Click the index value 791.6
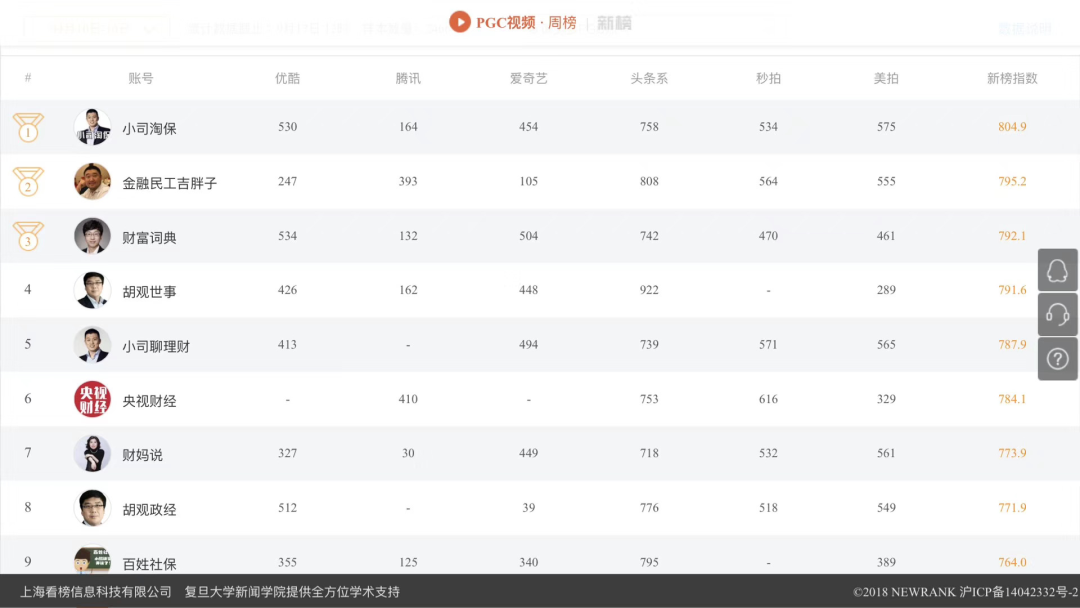This screenshot has width=1080, height=608. 1012,290
